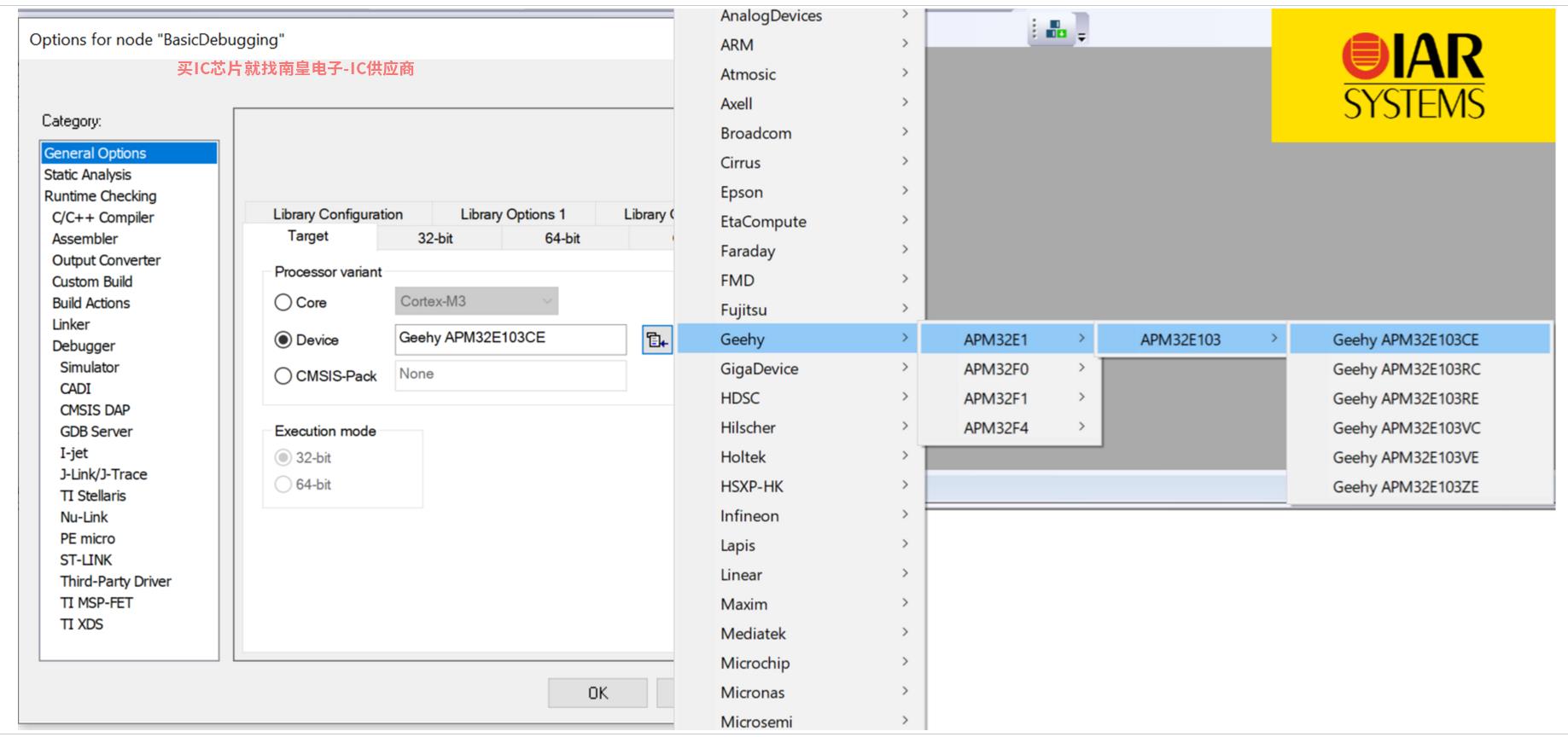Select the Core radio button
This screenshot has width=1568, height=737.
[283, 302]
